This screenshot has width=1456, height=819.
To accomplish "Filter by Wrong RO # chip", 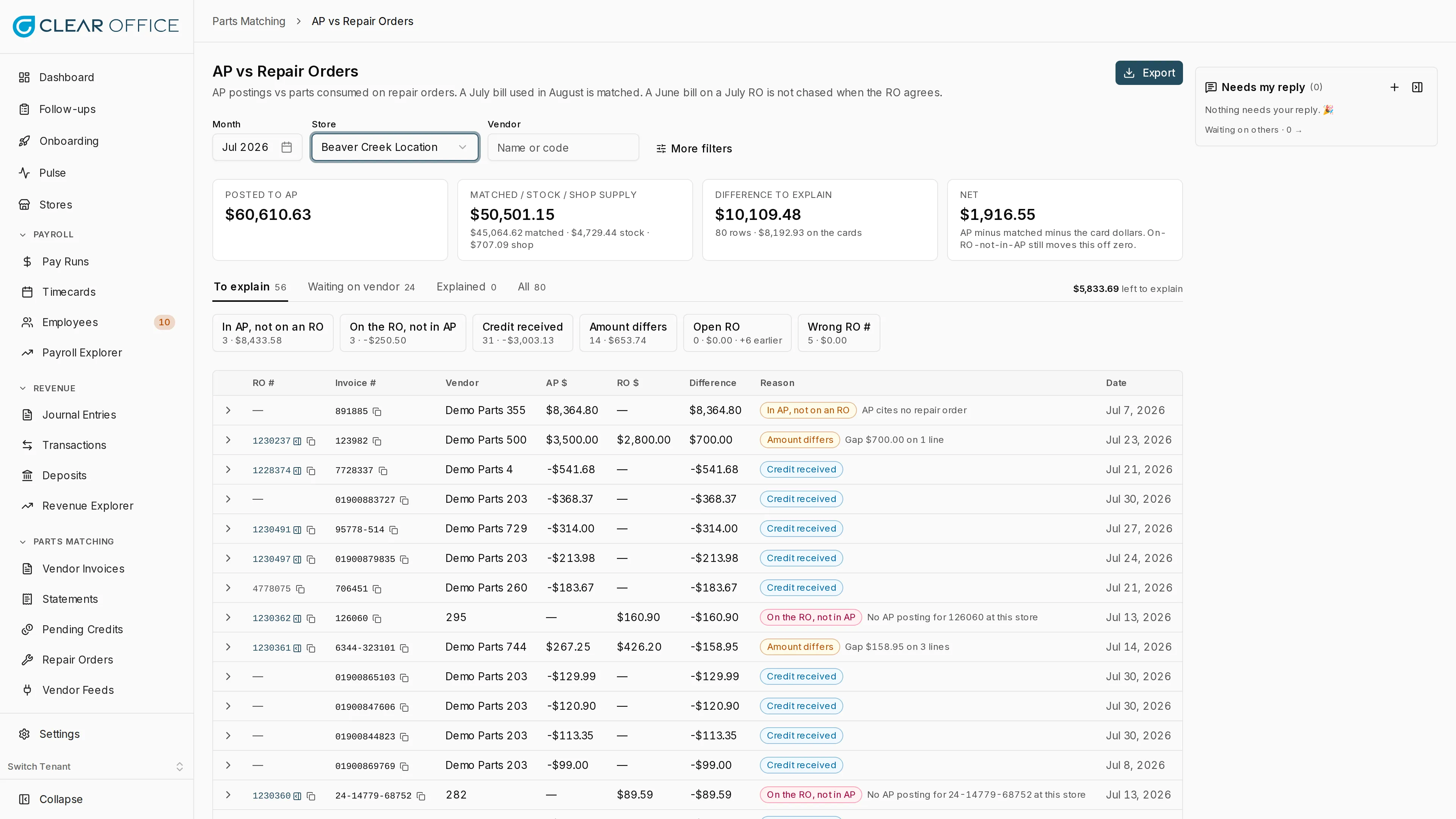I will click(839, 333).
